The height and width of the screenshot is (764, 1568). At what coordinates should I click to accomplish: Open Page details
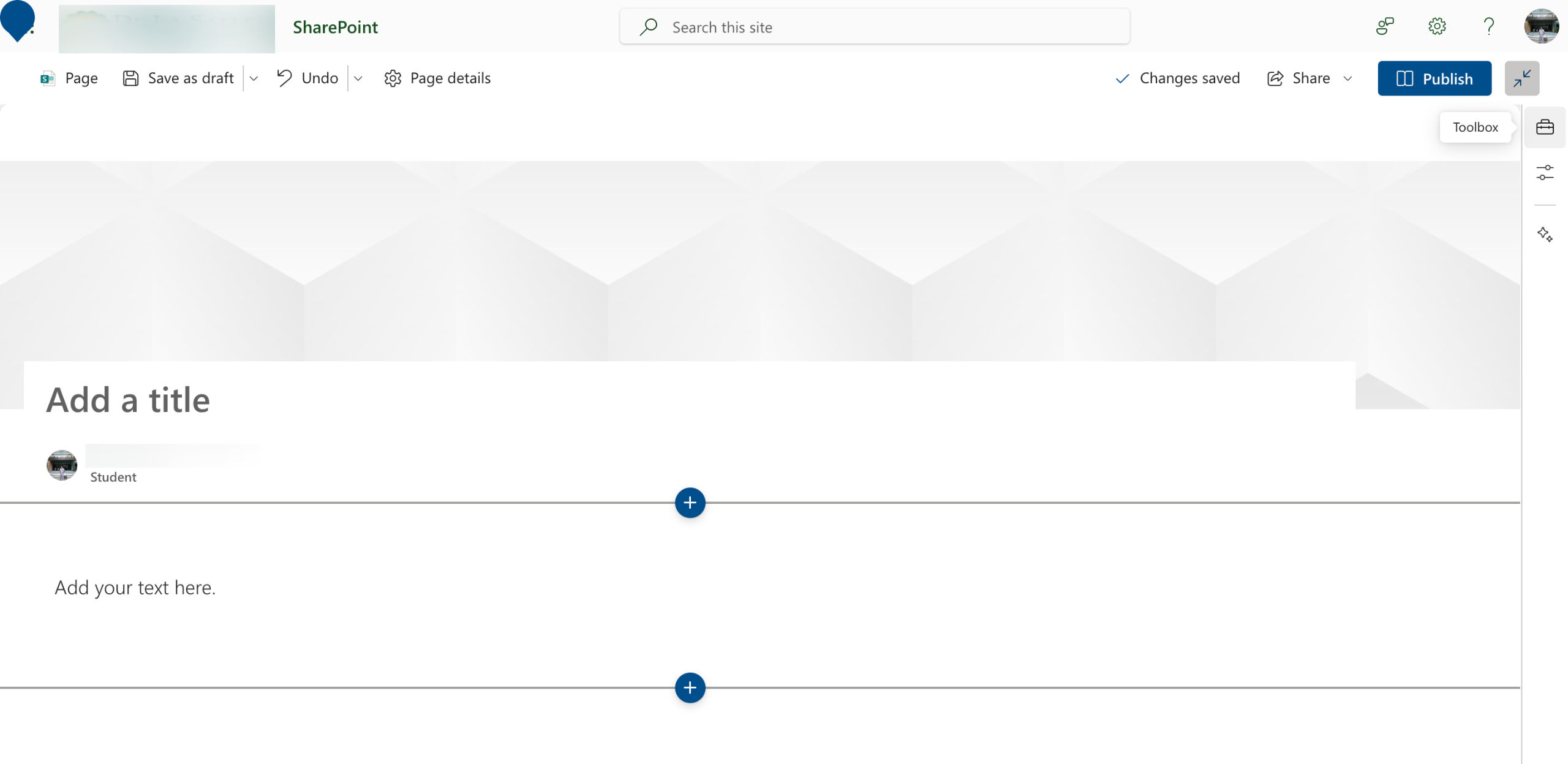coord(437,78)
